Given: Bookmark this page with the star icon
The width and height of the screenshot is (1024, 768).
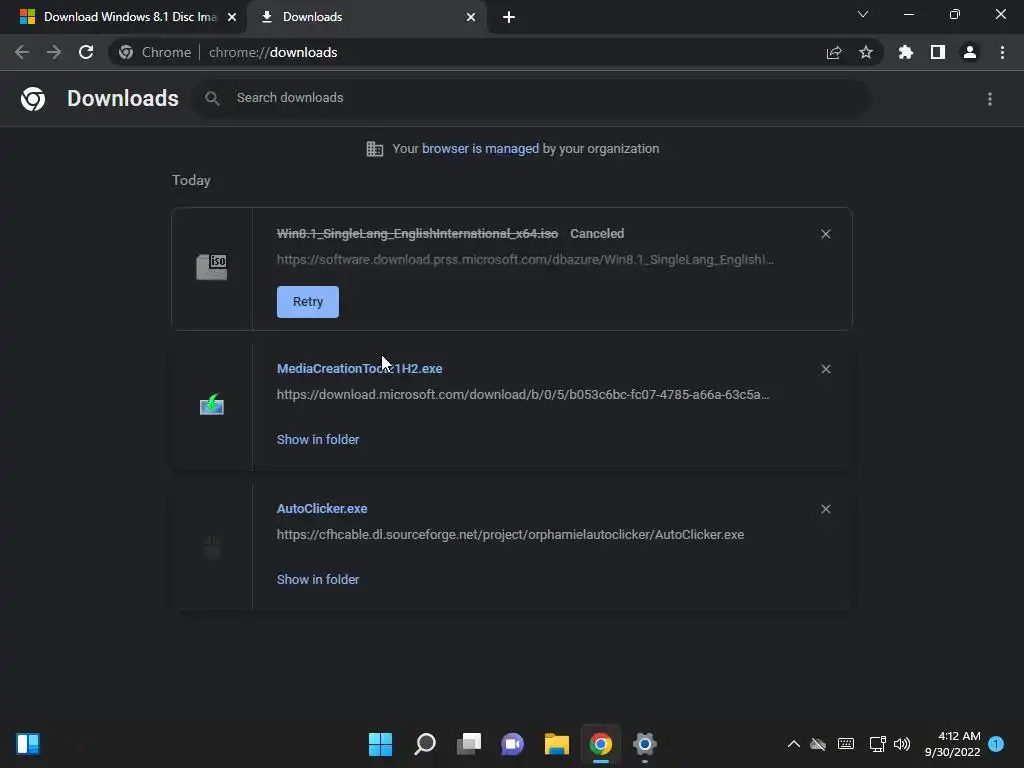Looking at the screenshot, I should (x=866, y=52).
